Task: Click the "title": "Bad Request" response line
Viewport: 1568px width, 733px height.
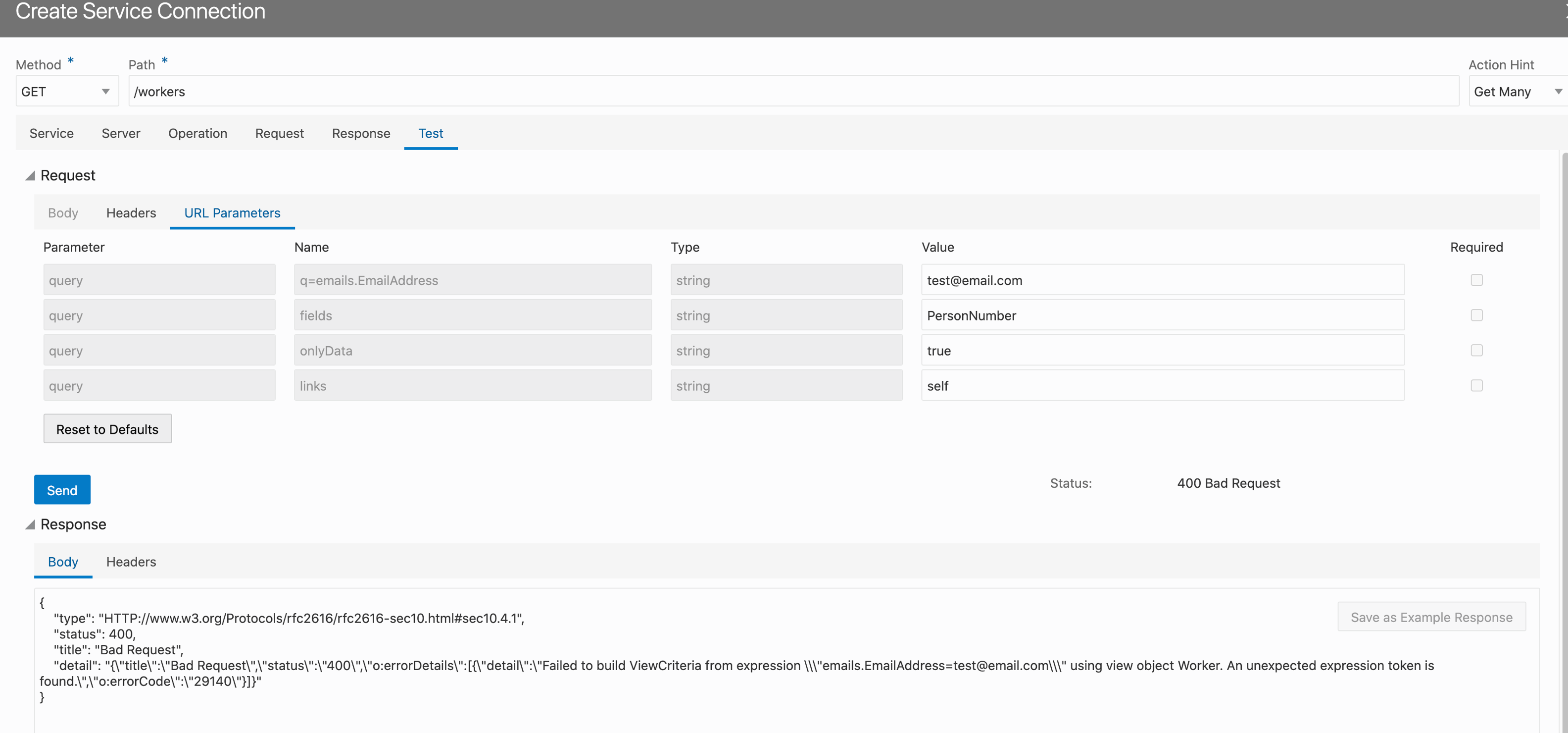Action: coord(119,649)
